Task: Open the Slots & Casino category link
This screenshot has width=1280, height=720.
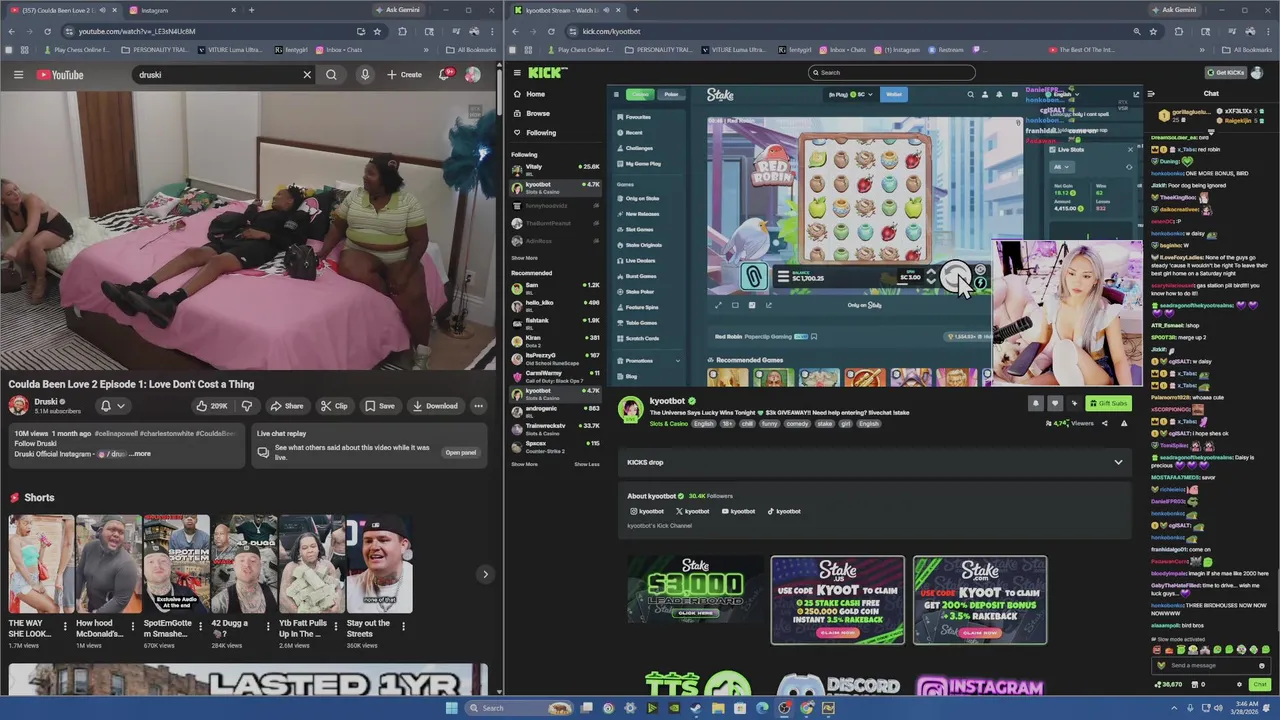Action: [x=669, y=424]
